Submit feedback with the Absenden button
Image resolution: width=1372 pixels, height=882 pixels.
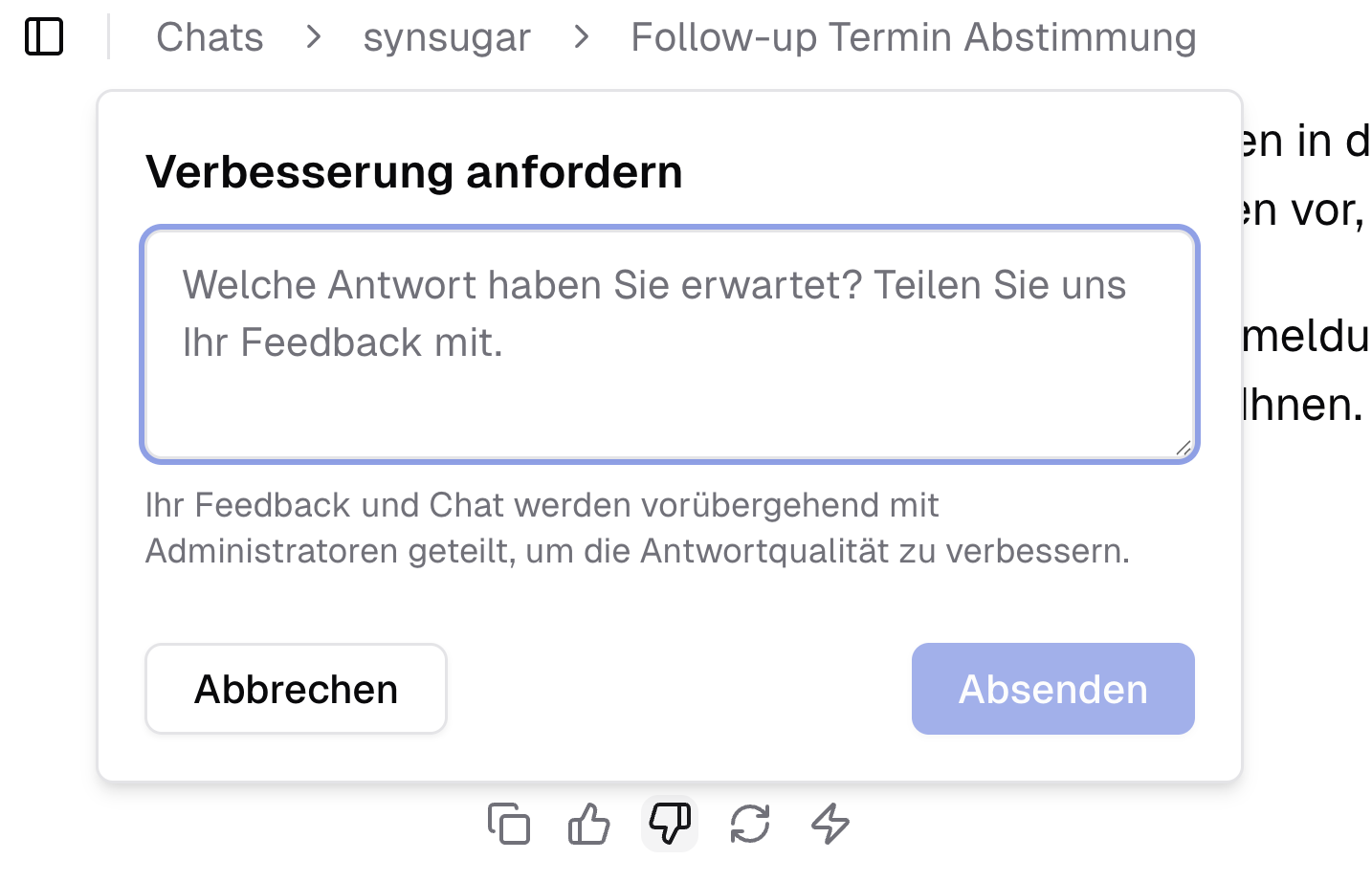[1052, 689]
